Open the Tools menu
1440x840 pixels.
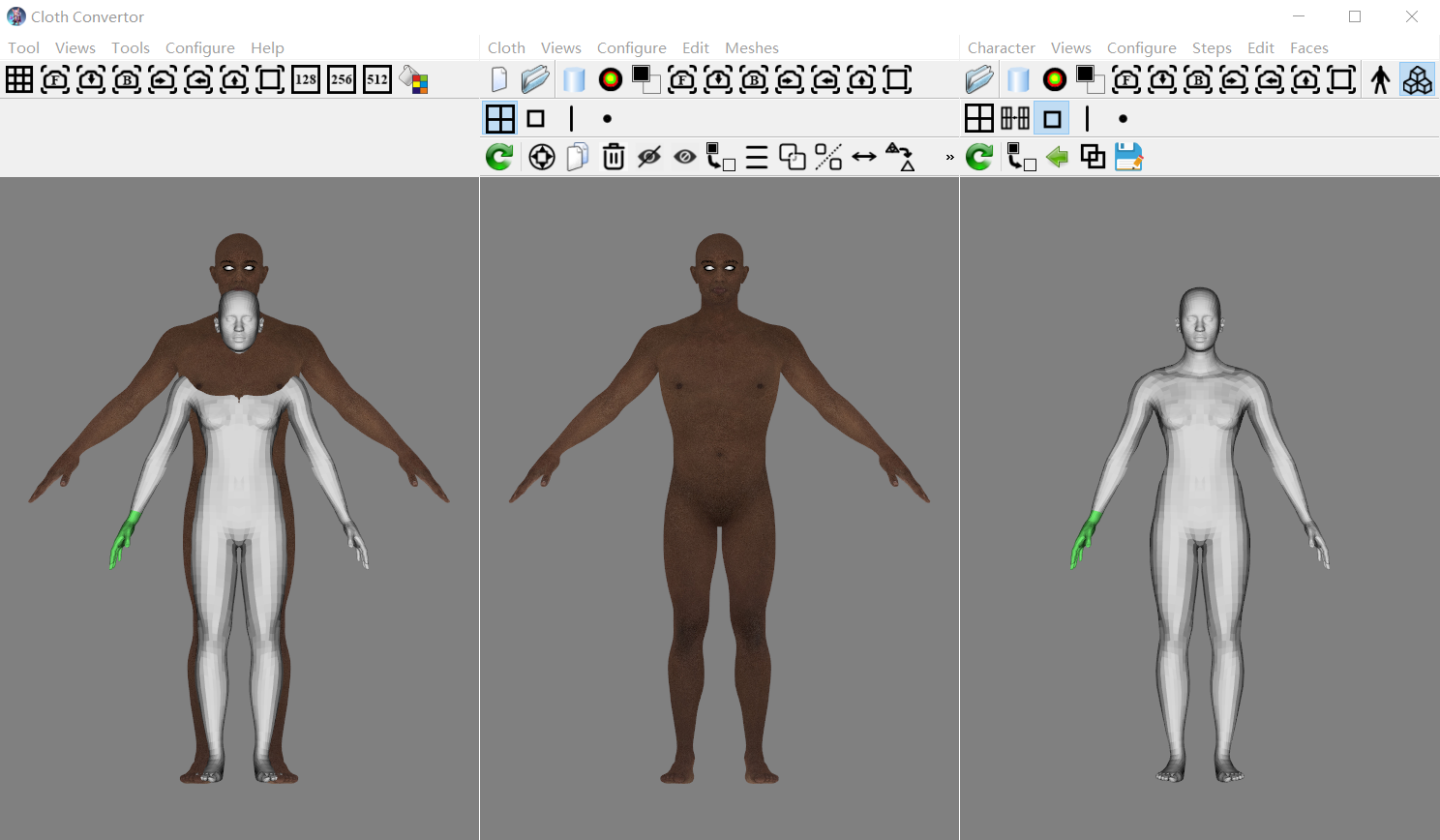(130, 48)
